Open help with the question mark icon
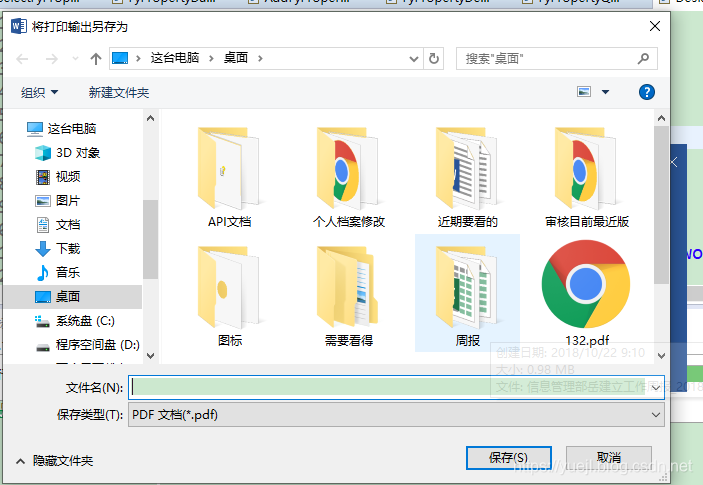Screen dimensions: 703x485 click(x=647, y=92)
